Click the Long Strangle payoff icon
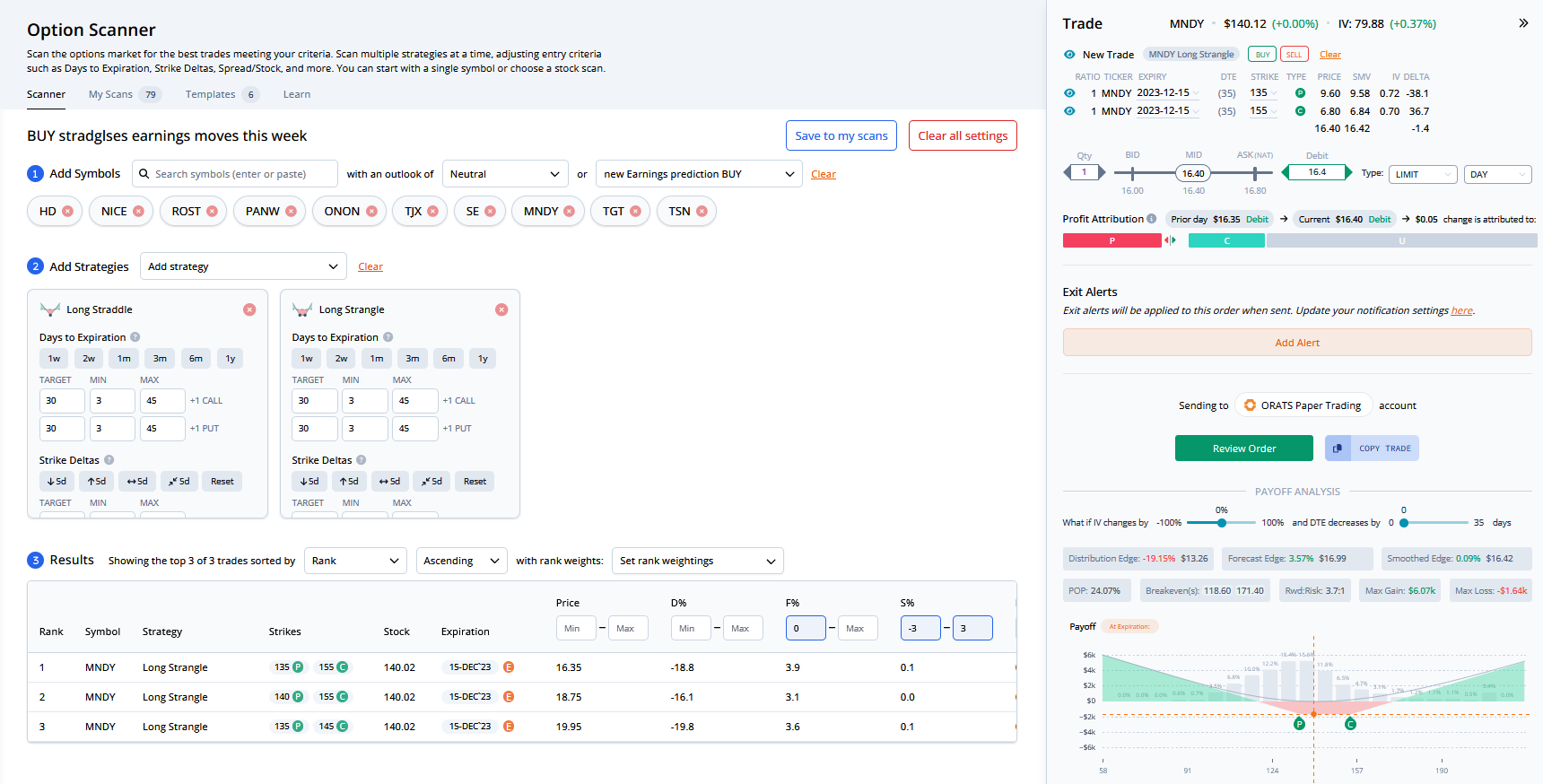Screen dimensions: 1543x784 pos(302,309)
